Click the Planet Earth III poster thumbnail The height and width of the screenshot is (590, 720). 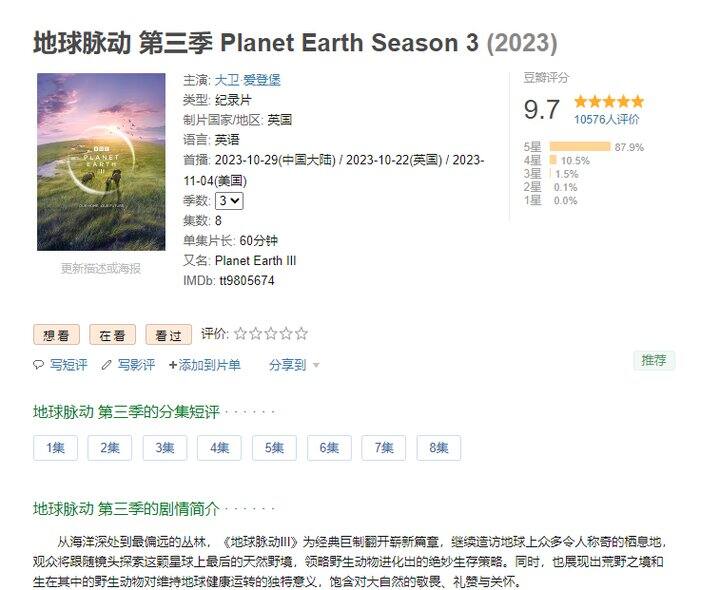click(x=101, y=162)
